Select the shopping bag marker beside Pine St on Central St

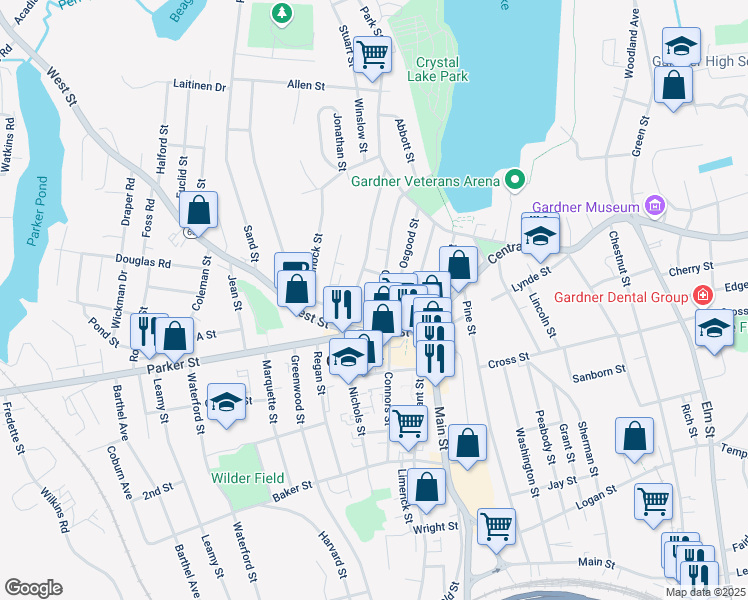point(458,266)
